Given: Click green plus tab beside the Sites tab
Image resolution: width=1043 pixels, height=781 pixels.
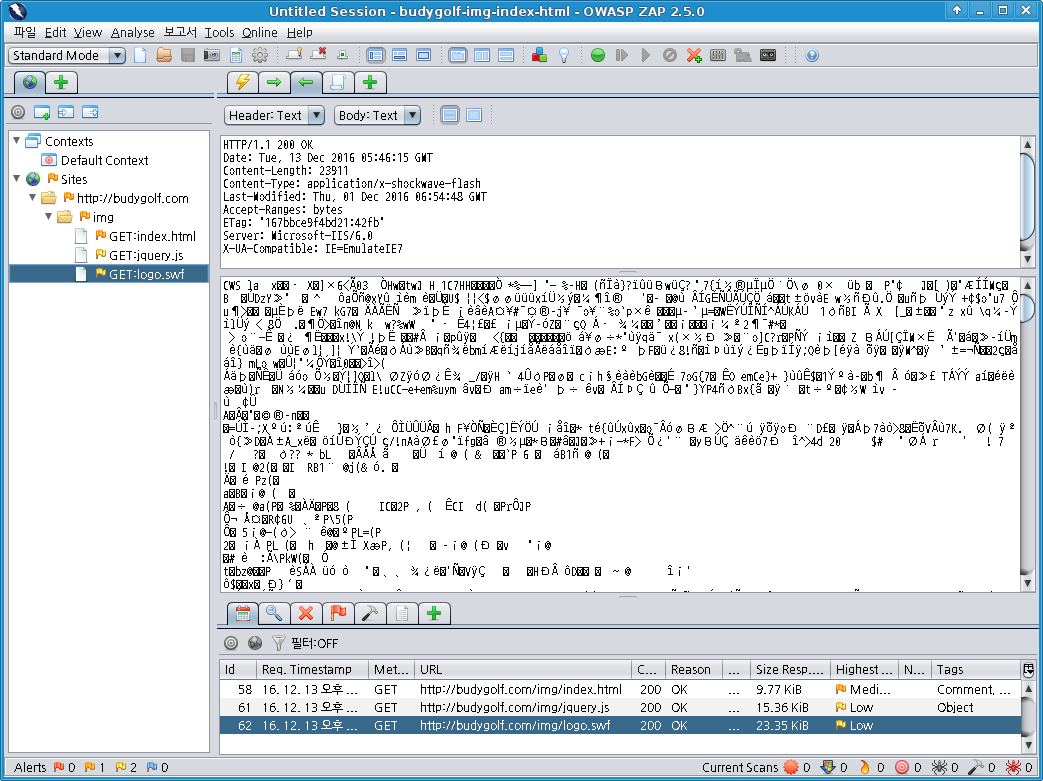Looking at the screenshot, I should tap(61, 82).
